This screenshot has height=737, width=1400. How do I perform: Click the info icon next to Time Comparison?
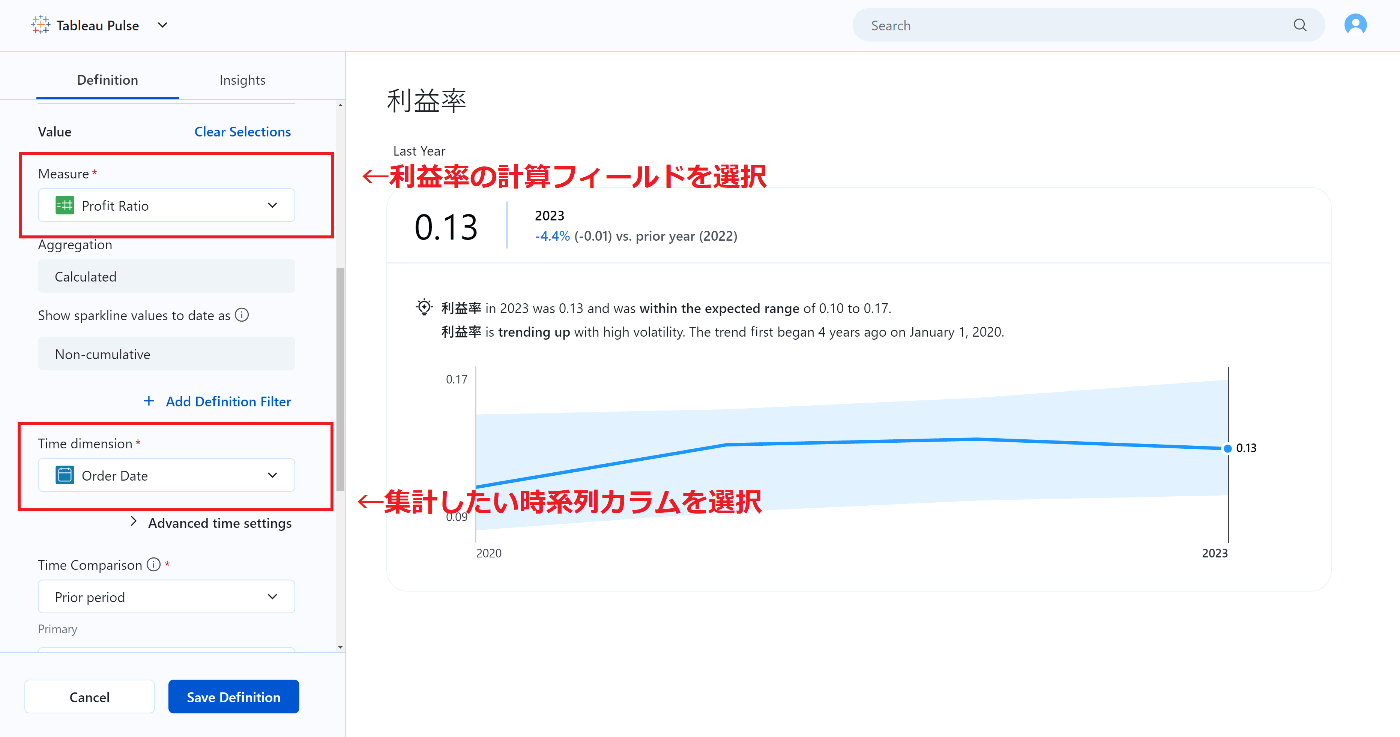coord(154,565)
